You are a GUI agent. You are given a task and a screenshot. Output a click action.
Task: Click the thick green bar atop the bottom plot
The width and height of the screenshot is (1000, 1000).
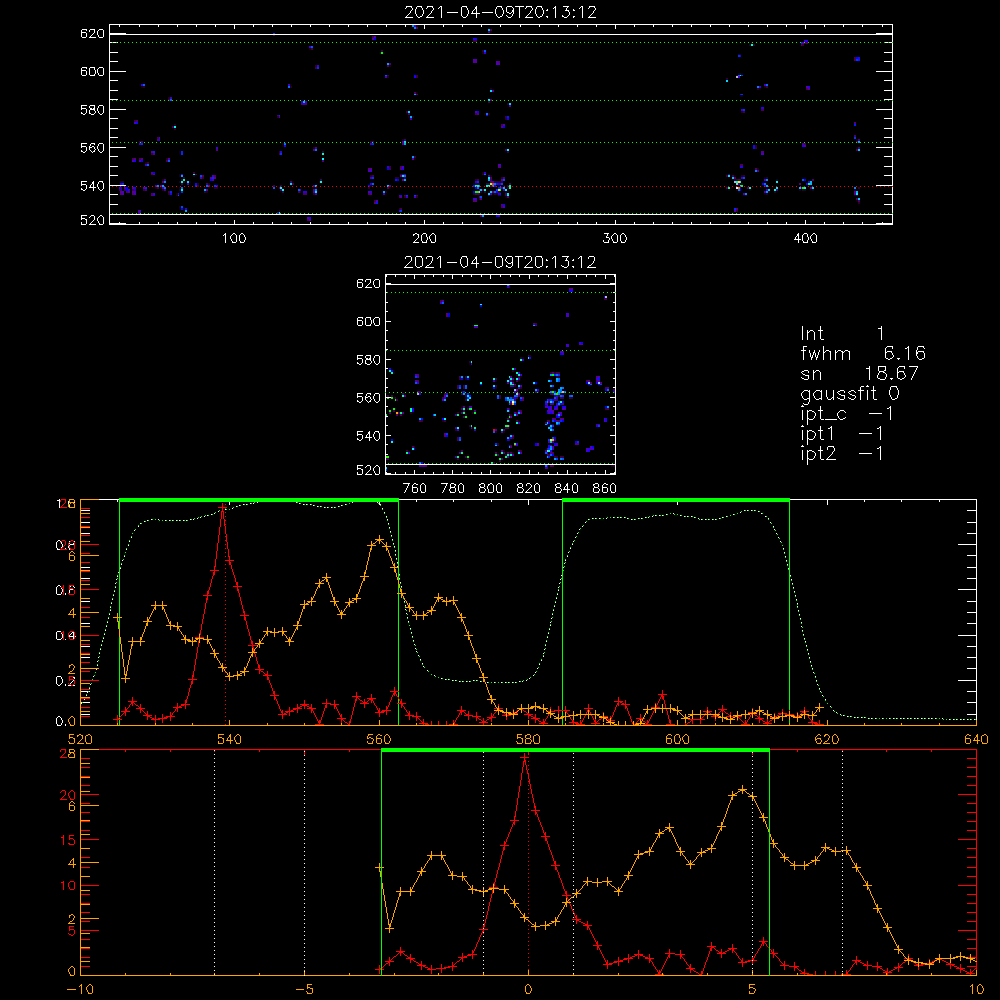click(x=575, y=751)
